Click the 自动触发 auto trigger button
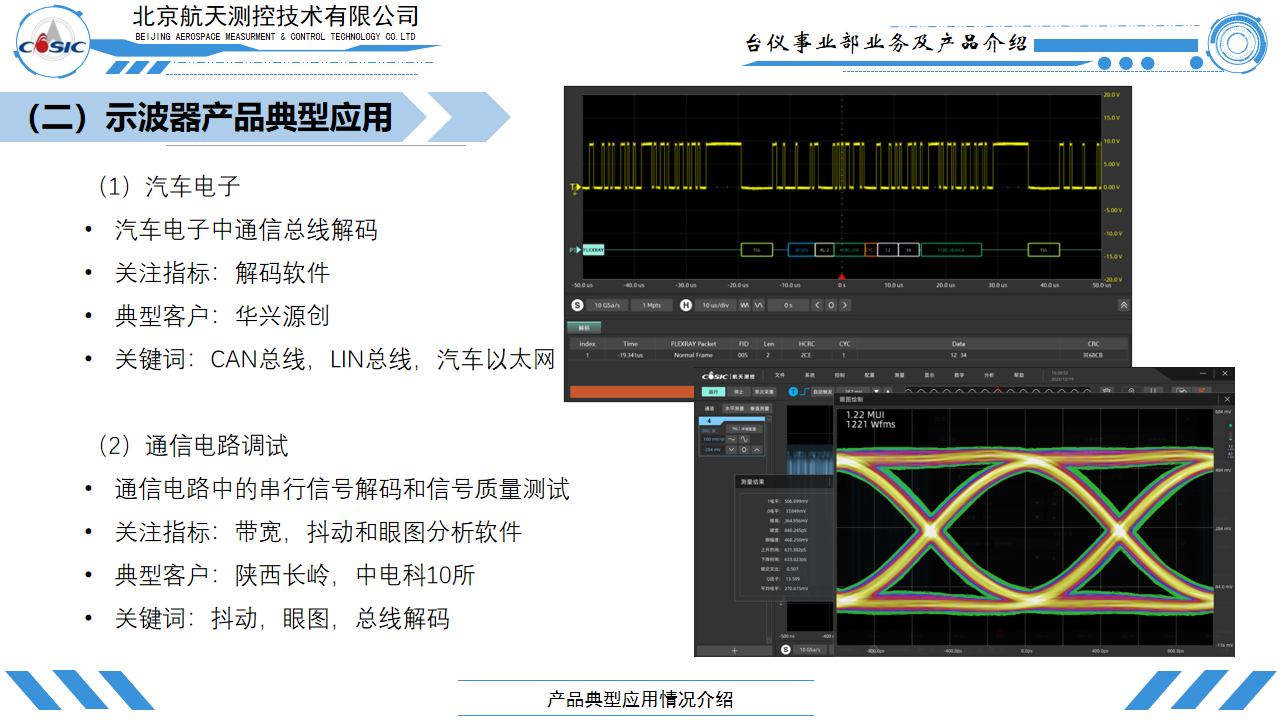Viewport: 1280px width, 720px height. click(823, 392)
